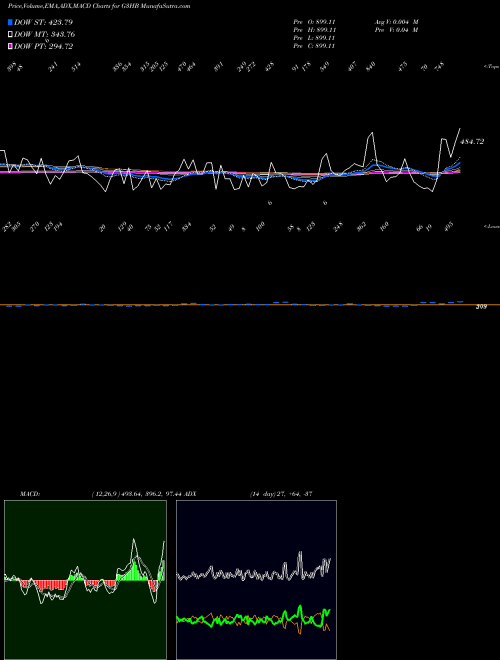
Task: Click the 'Pre C: 899.11' value
Action: pyautogui.click(x=314, y=46)
